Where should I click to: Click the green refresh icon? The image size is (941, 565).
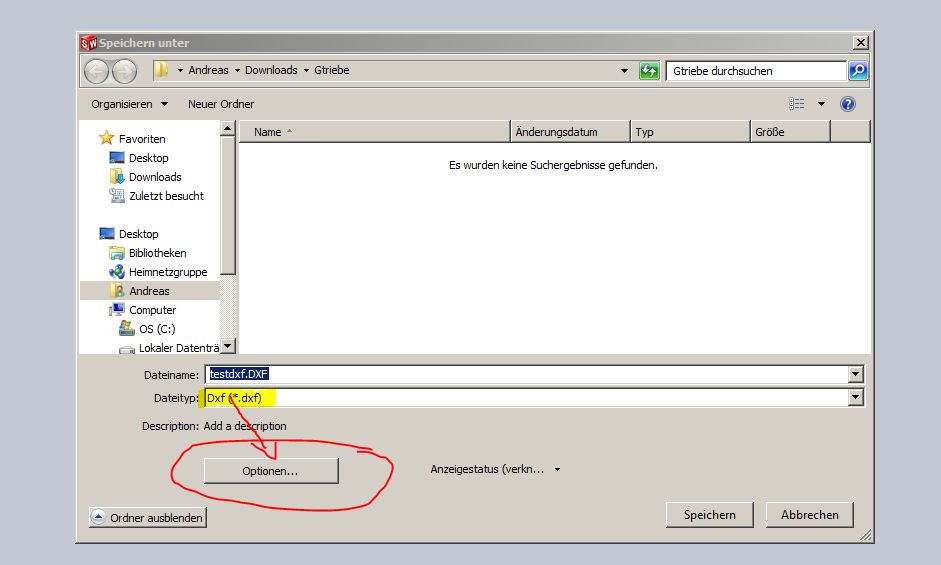coord(649,71)
